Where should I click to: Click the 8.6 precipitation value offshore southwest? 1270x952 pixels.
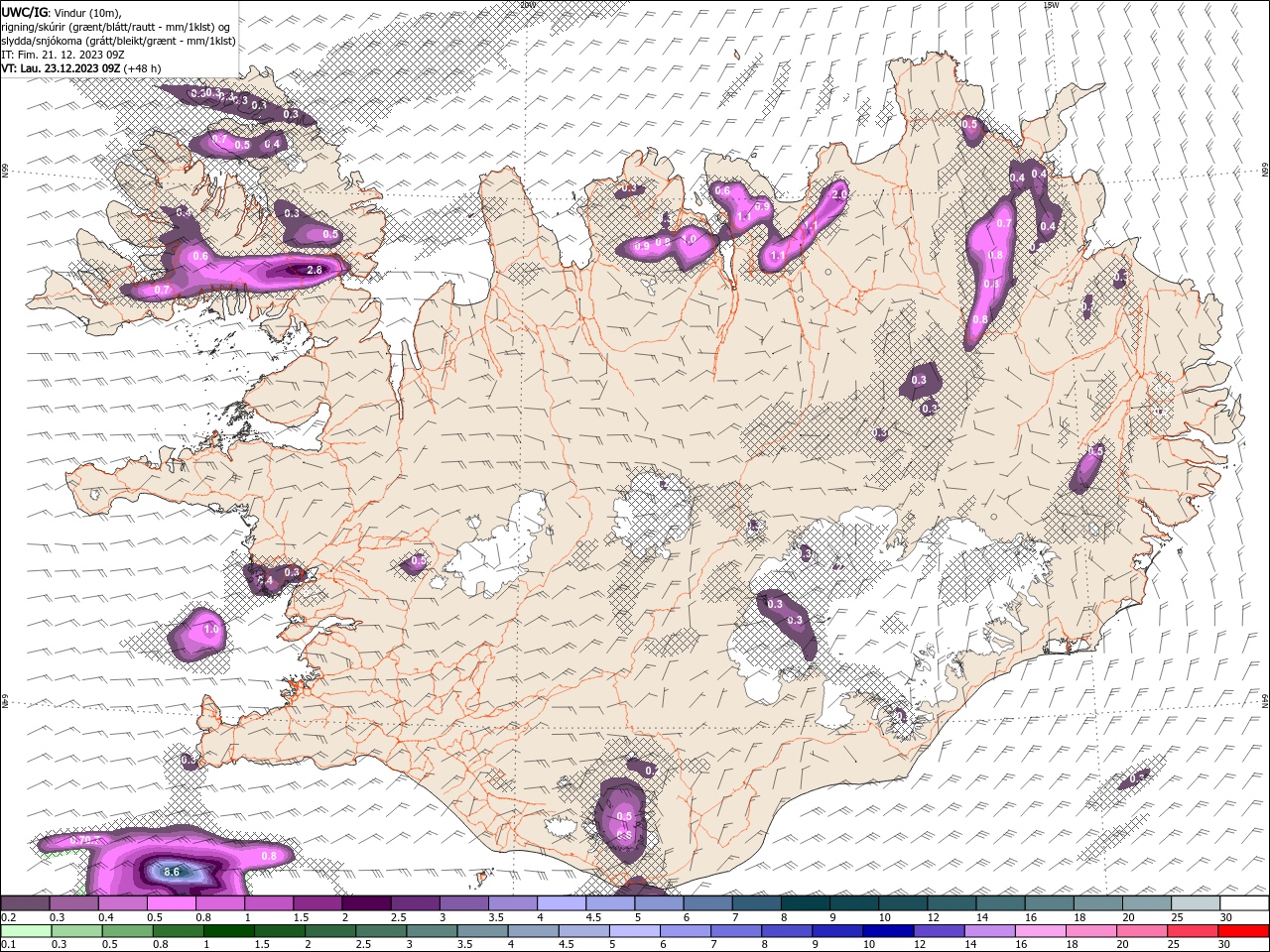coord(172,872)
